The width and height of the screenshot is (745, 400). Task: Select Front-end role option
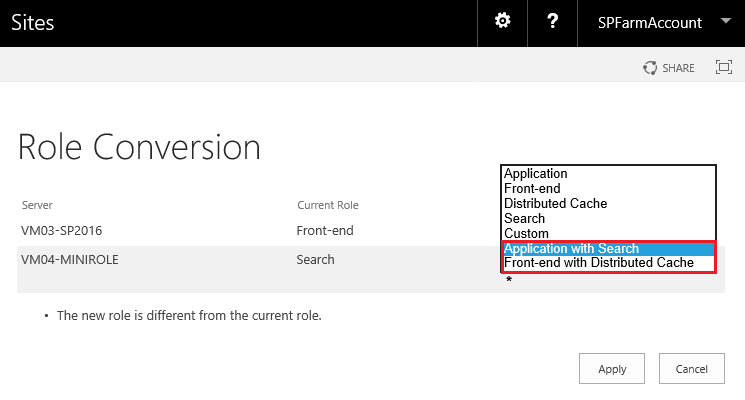[x=532, y=188]
